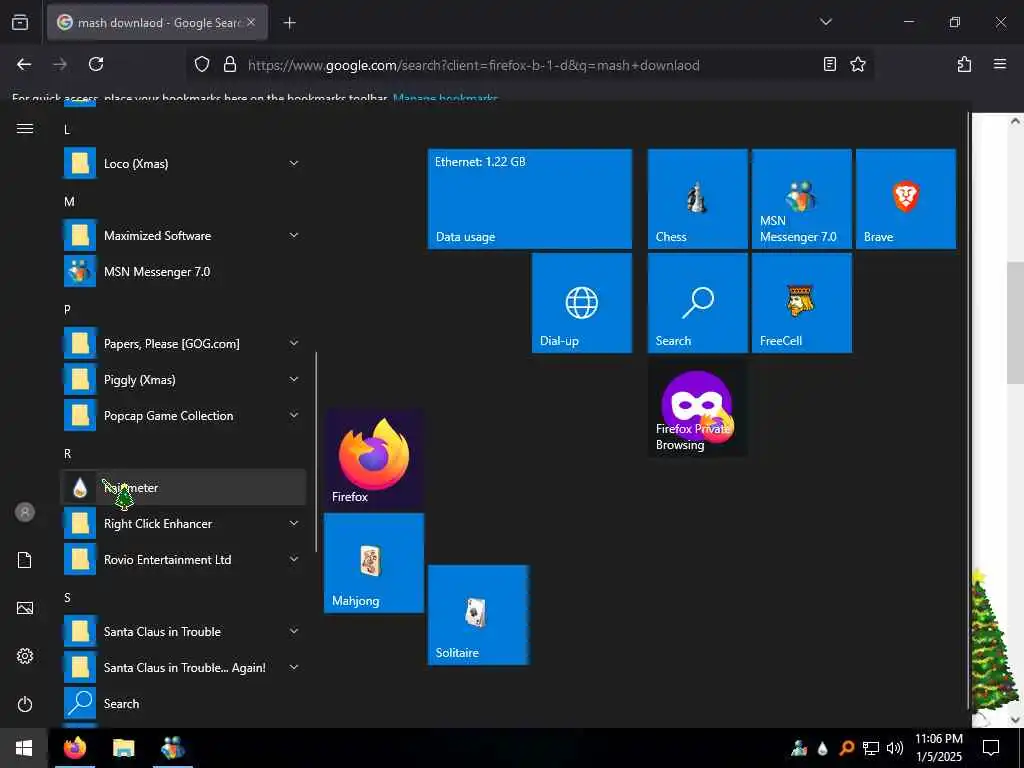Viewport: 1024px width, 768px height.
Task: Jump using the letter S header
Action: pos(67,598)
